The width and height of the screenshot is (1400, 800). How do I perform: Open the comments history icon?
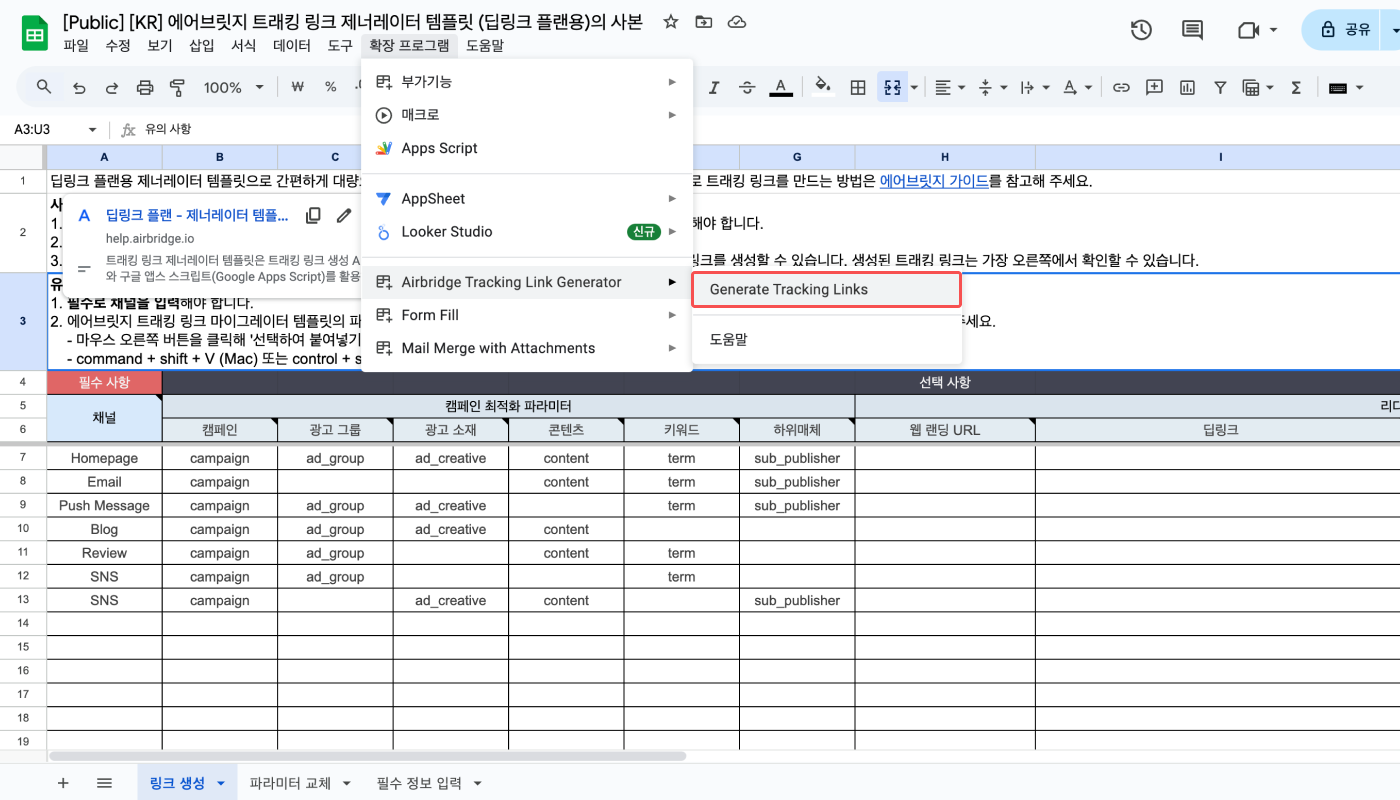(x=1192, y=30)
